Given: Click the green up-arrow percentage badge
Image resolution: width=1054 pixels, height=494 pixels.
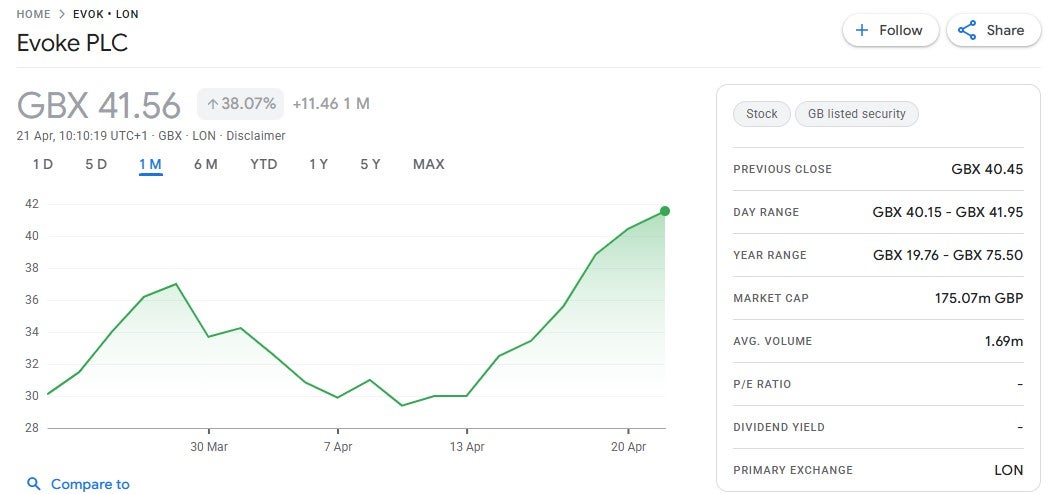Looking at the screenshot, I should pos(240,103).
